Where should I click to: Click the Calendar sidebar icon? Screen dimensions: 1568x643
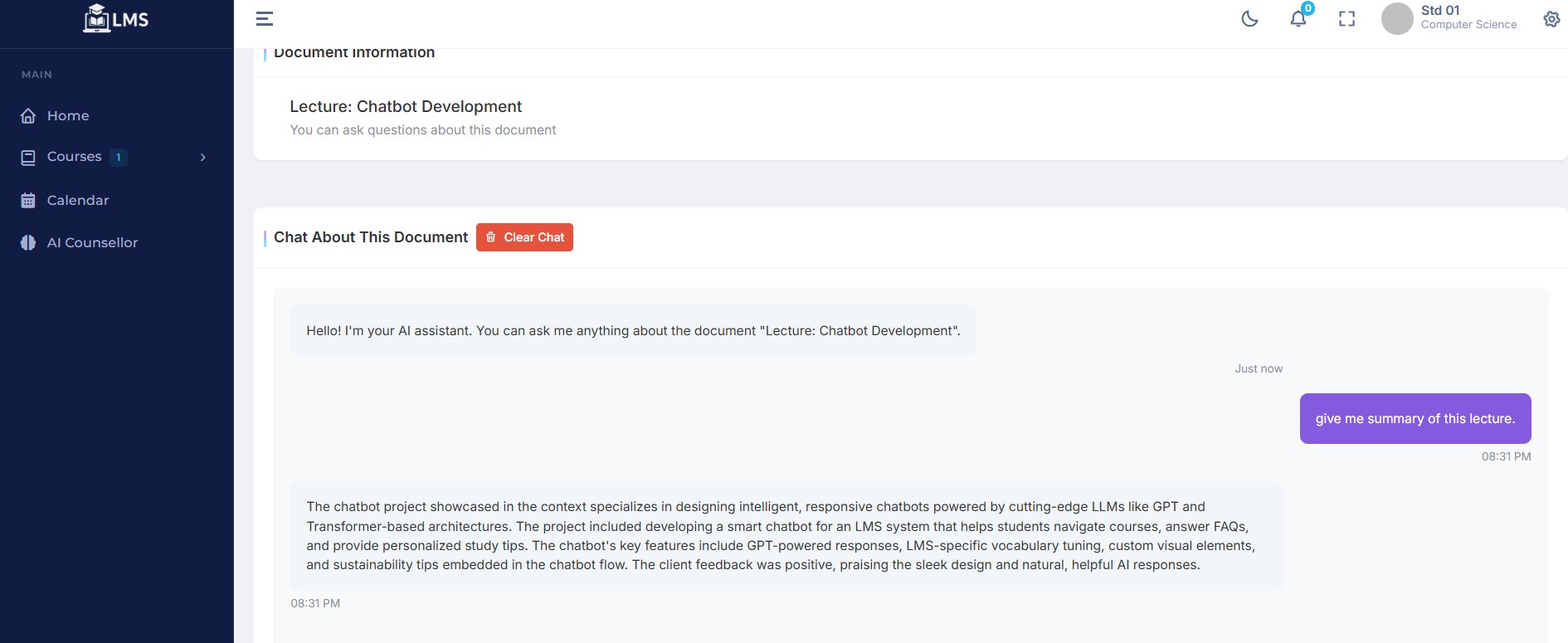point(28,200)
